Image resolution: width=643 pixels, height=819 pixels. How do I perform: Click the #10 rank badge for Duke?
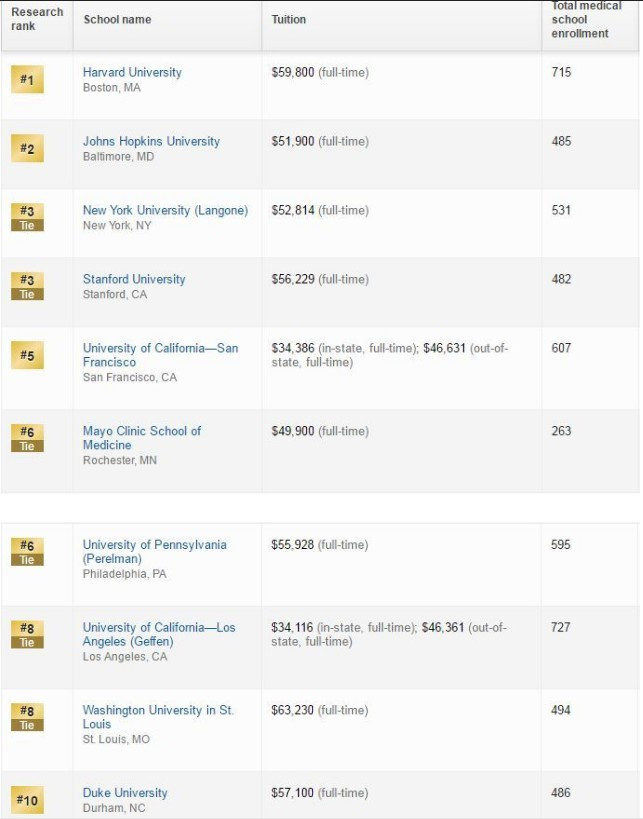tap(27, 800)
